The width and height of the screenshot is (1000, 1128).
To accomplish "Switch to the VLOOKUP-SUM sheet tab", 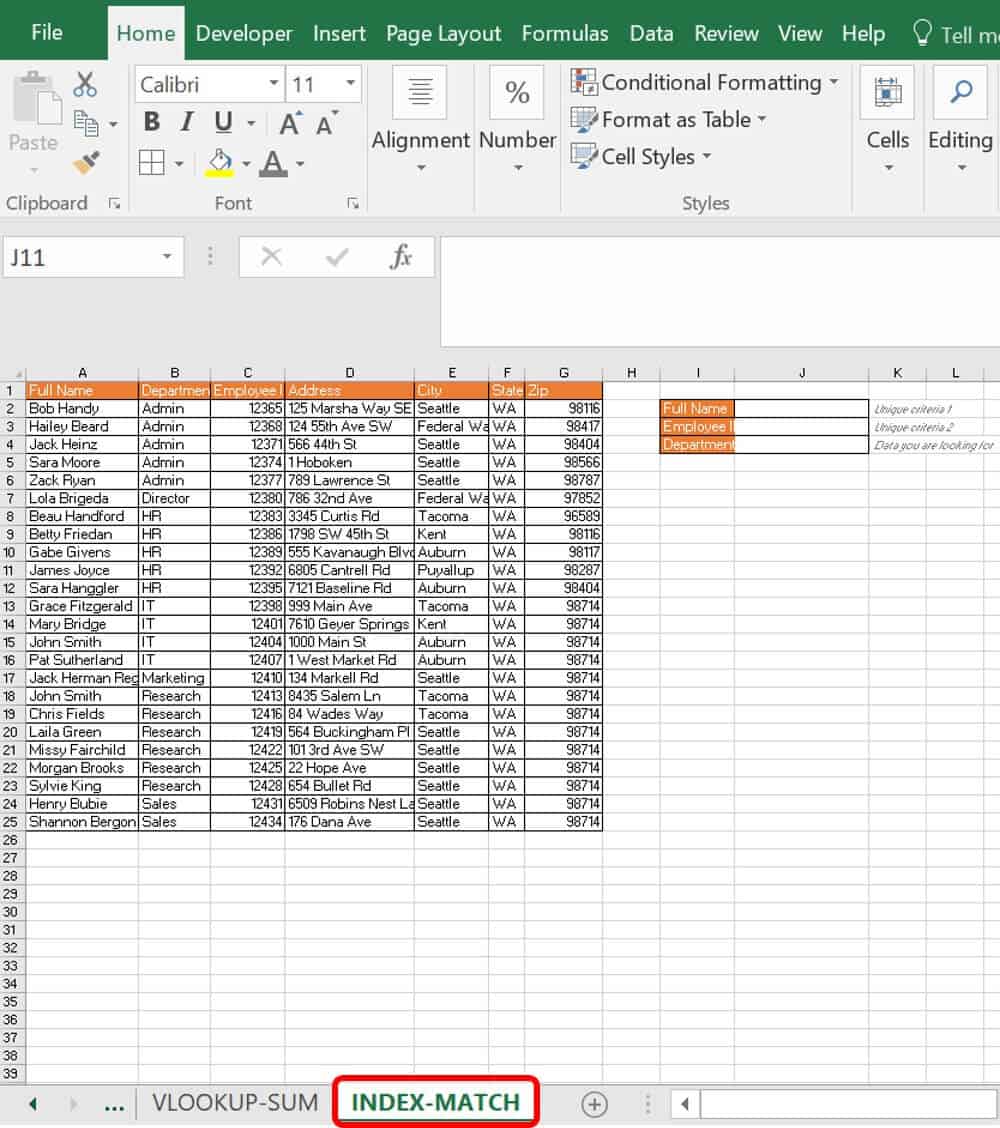I will tap(234, 1102).
